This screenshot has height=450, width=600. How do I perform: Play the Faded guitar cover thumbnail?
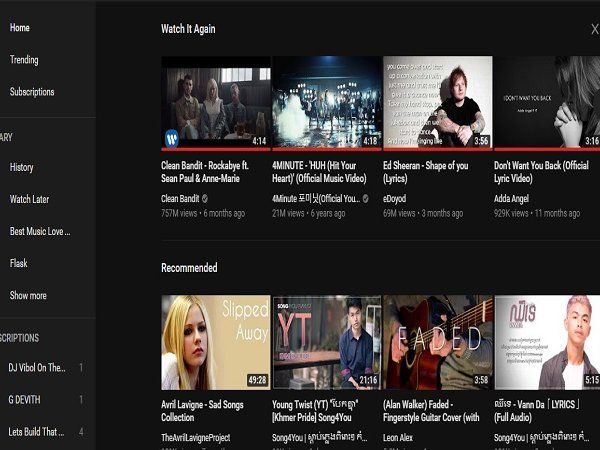438,342
